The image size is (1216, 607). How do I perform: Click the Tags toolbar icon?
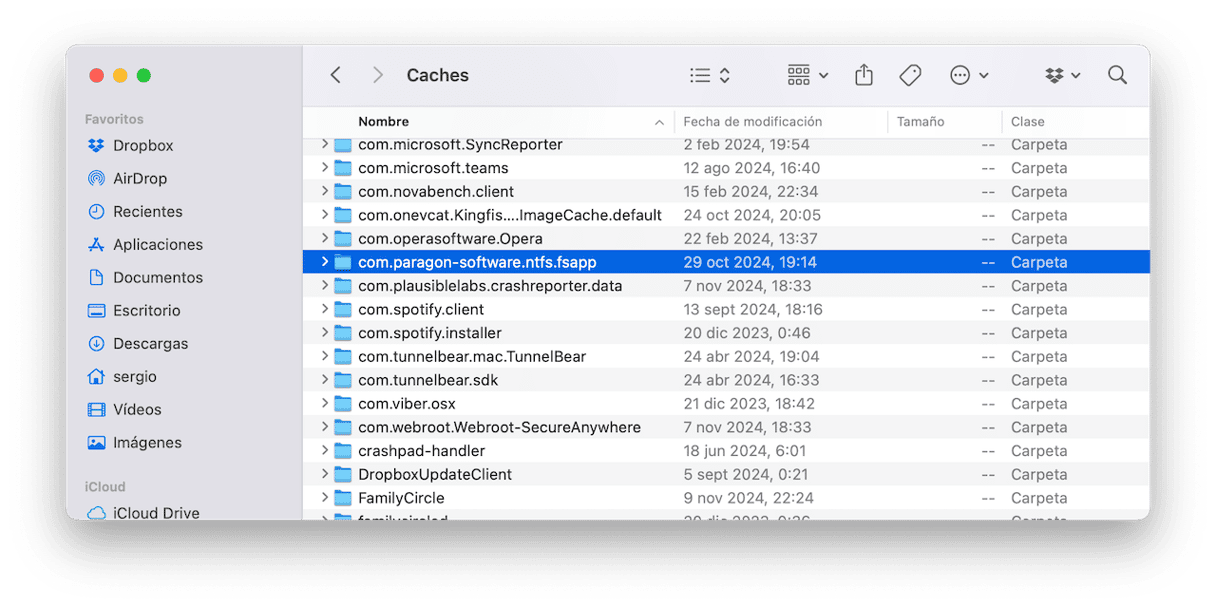pyautogui.click(x=910, y=75)
